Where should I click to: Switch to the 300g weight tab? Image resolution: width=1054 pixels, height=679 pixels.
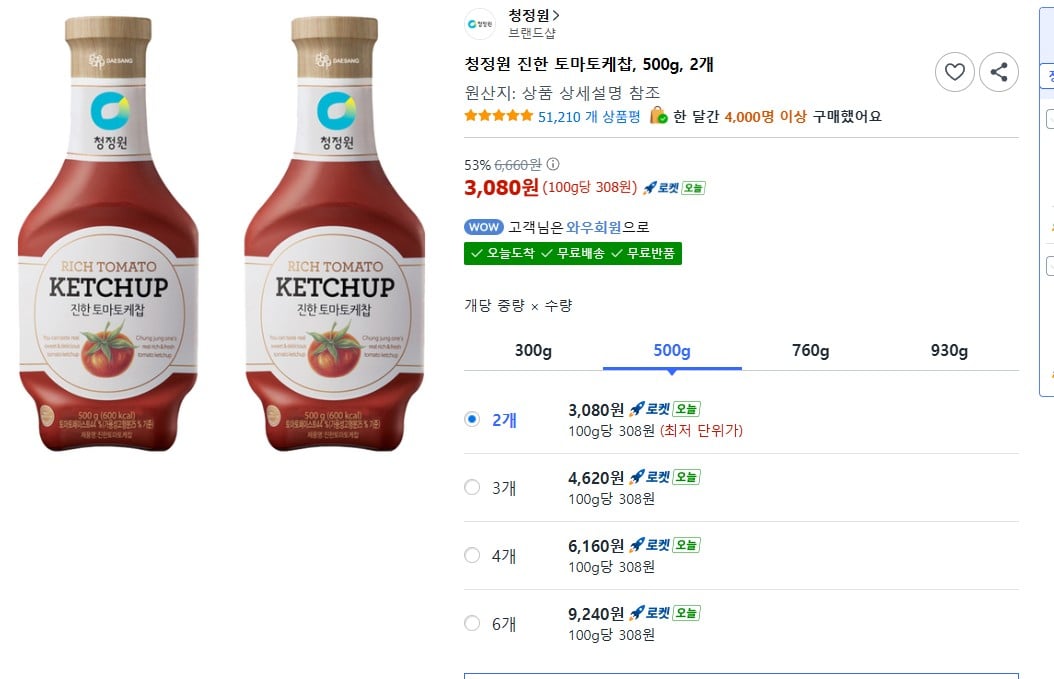[x=533, y=350]
